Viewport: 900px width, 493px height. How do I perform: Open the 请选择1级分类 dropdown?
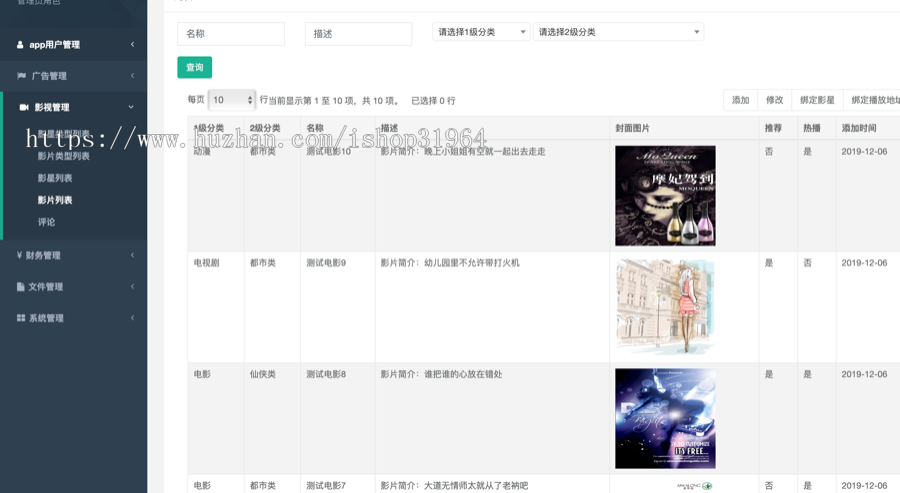click(x=481, y=32)
